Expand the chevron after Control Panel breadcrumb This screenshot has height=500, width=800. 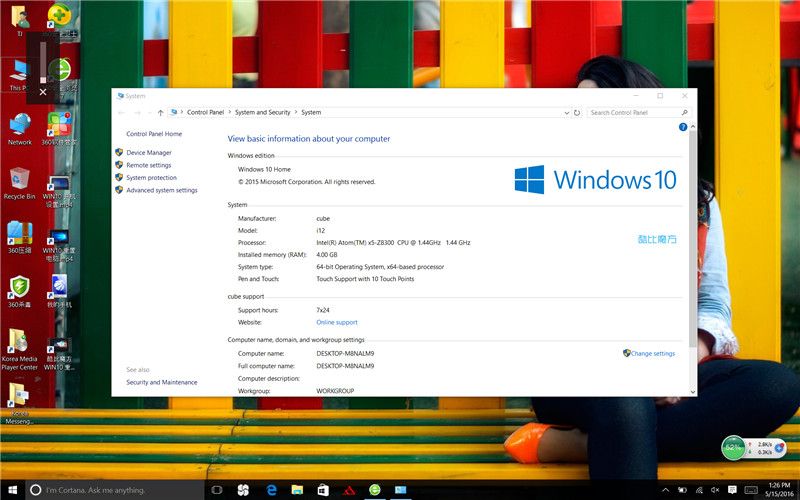(x=230, y=112)
